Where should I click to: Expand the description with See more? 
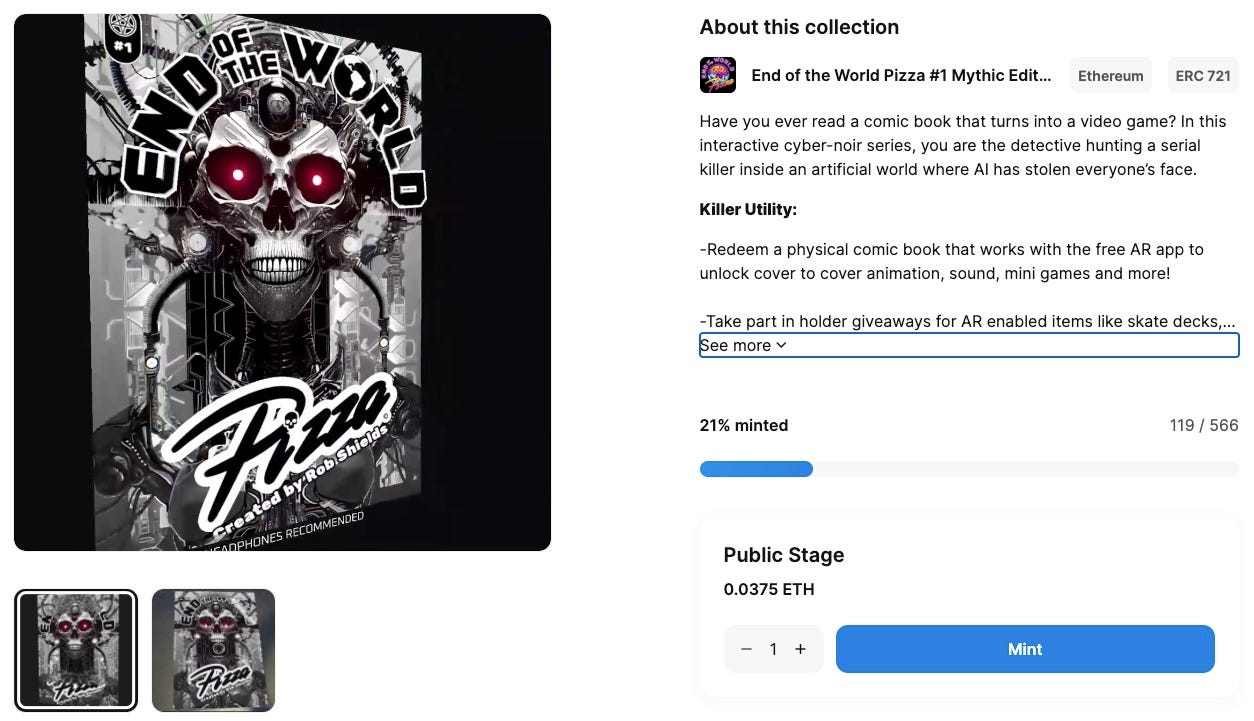[x=743, y=345]
